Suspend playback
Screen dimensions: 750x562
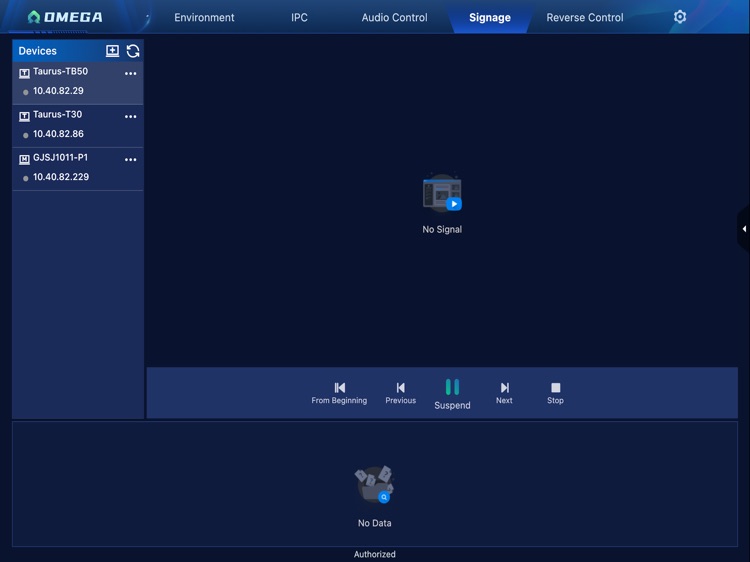(452, 394)
